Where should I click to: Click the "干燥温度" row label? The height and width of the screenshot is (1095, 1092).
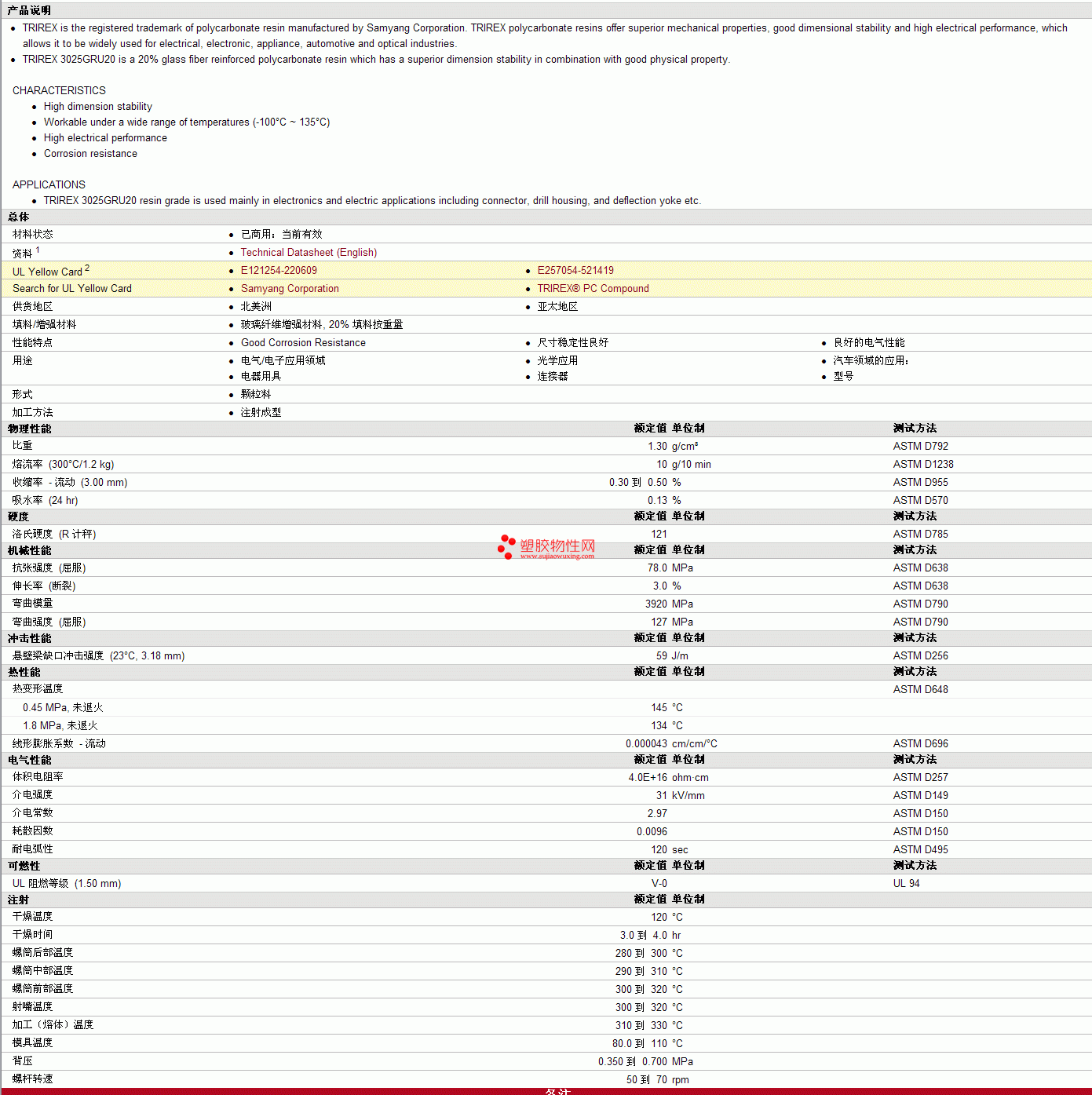pyautogui.click(x=33, y=918)
